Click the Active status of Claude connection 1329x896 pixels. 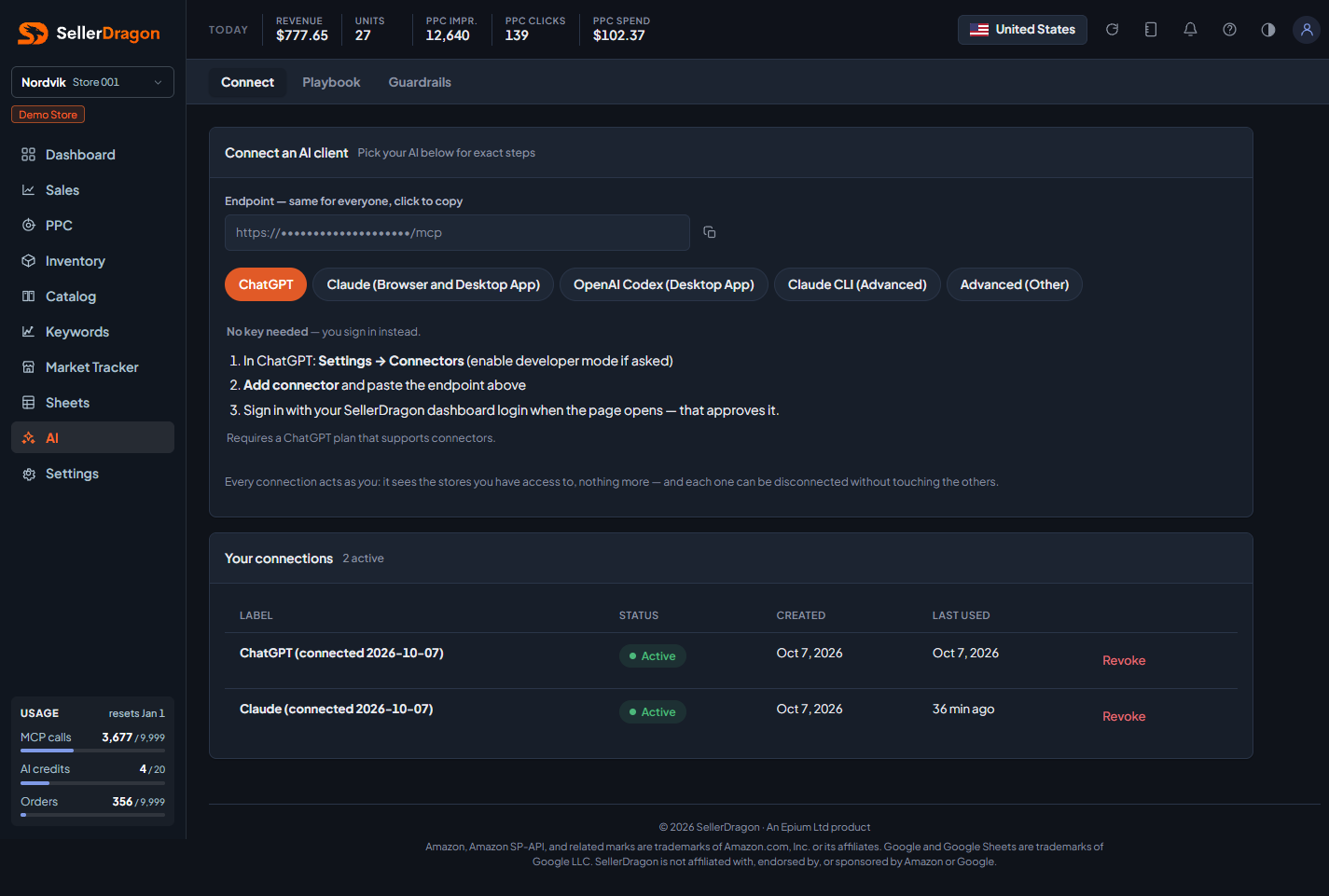point(653,711)
